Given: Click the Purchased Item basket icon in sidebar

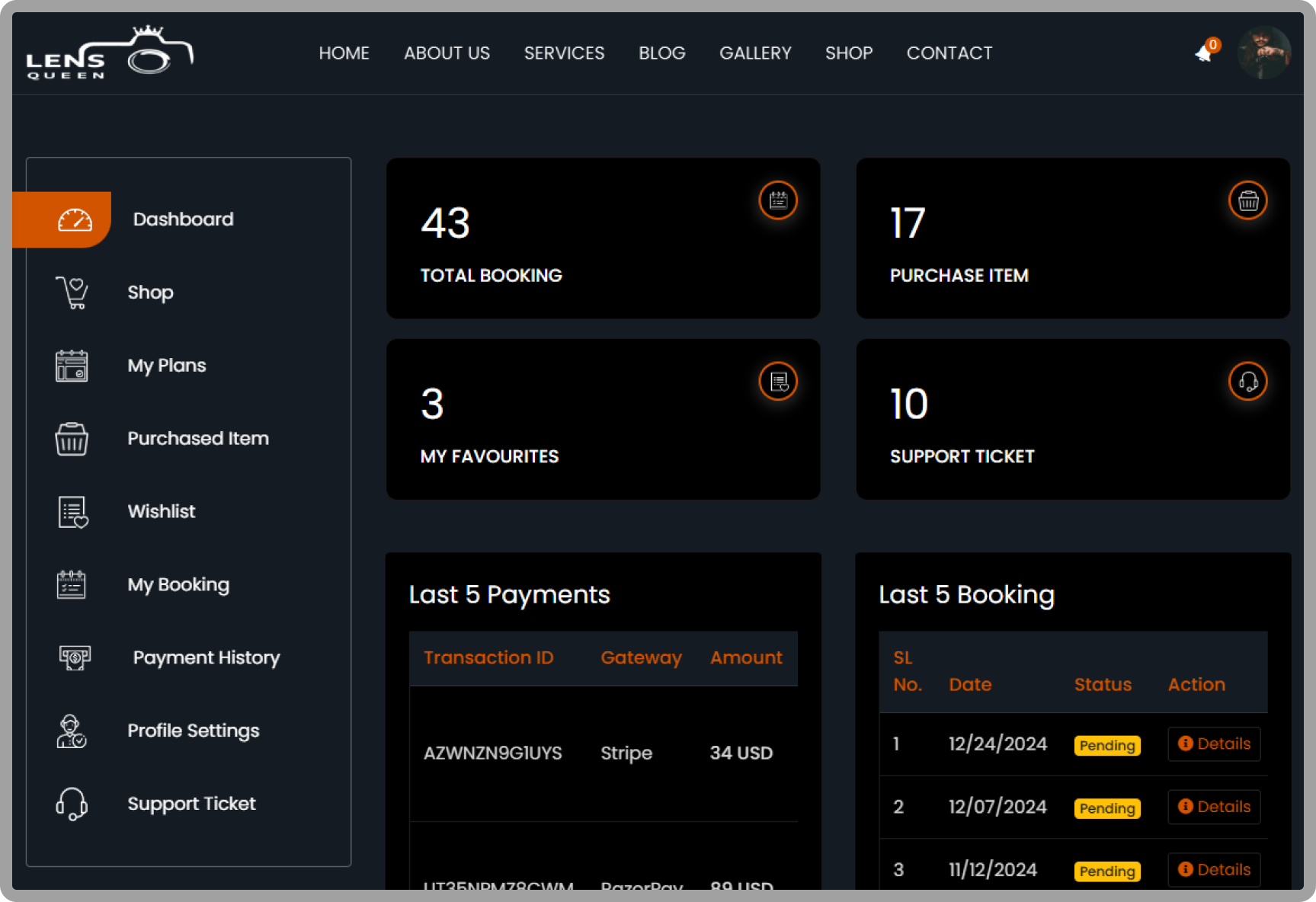Looking at the screenshot, I should tap(72, 439).
